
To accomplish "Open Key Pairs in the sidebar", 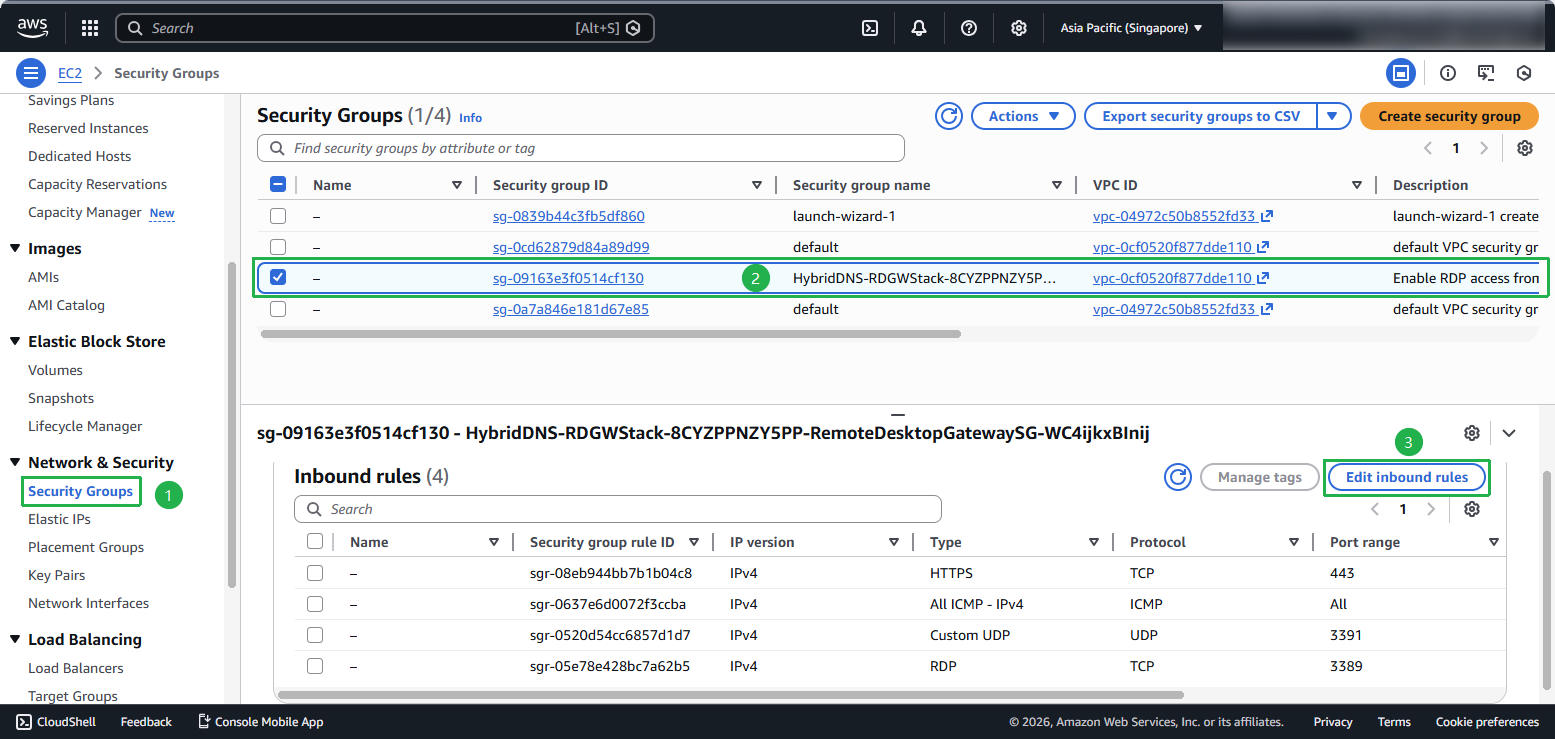I will pos(56,575).
